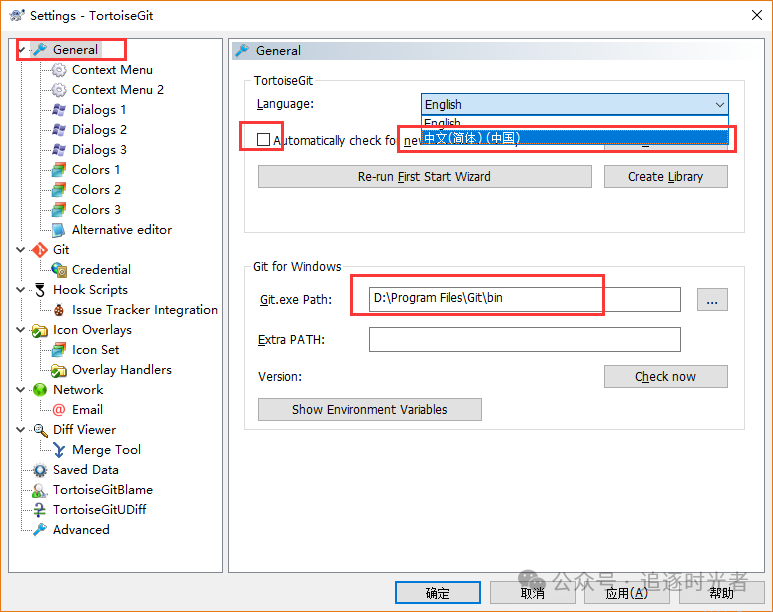Click the Git diamond icon in tree
Screen dimensions: 773x612
pyautogui.click(x=40, y=250)
